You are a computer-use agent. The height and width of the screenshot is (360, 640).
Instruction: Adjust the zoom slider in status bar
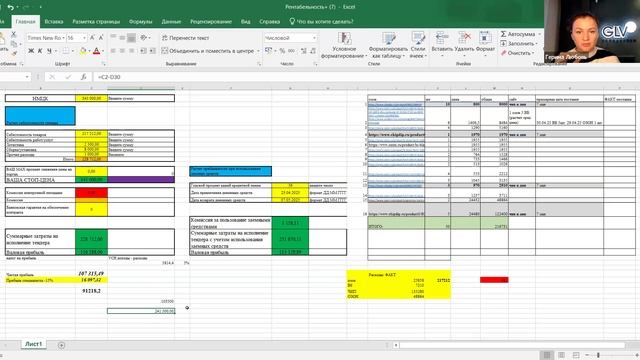point(598,356)
